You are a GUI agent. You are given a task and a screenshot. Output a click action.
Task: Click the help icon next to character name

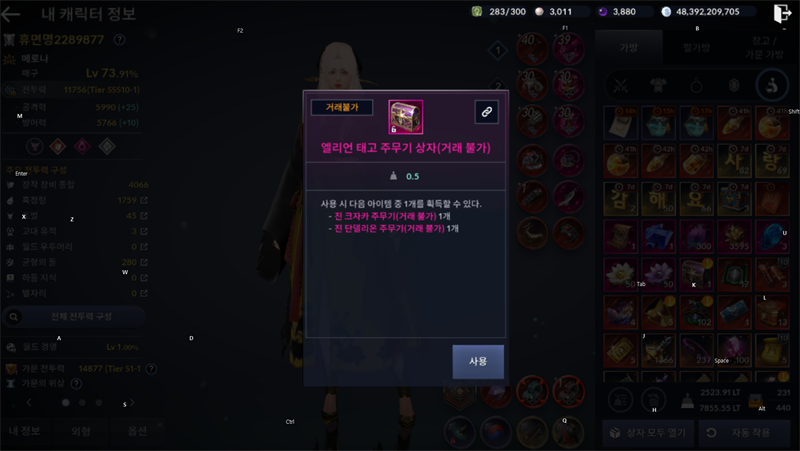pyautogui.click(x=119, y=39)
